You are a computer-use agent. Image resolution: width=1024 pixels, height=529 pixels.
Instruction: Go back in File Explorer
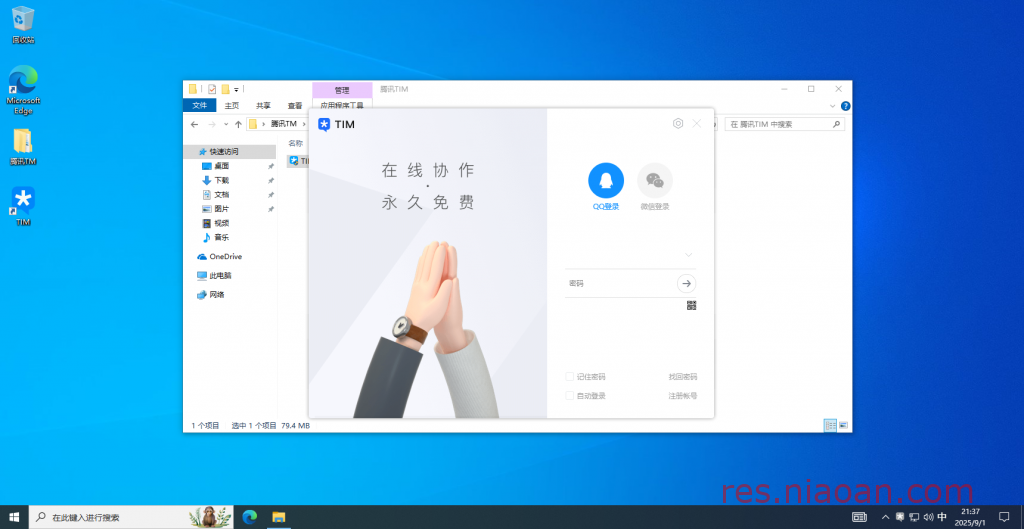coord(194,124)
